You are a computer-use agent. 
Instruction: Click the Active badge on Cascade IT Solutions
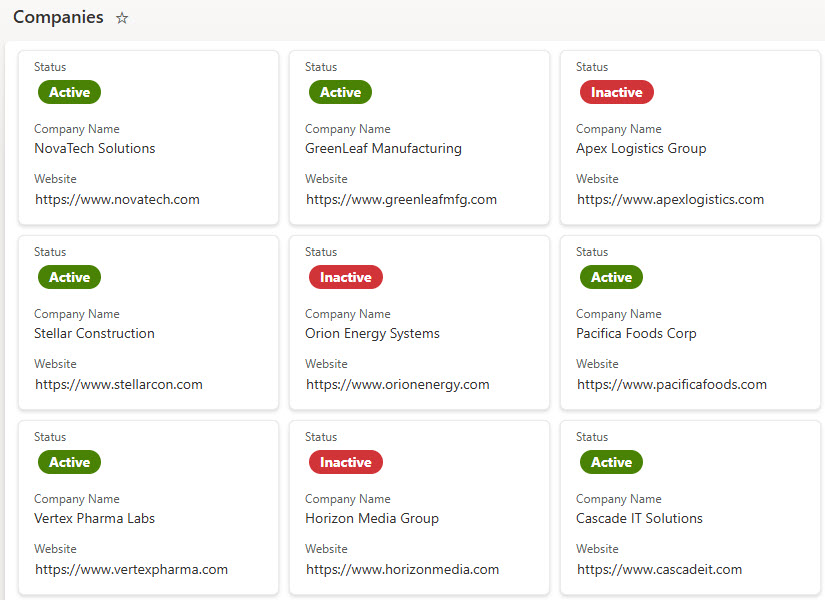point(611,462)
